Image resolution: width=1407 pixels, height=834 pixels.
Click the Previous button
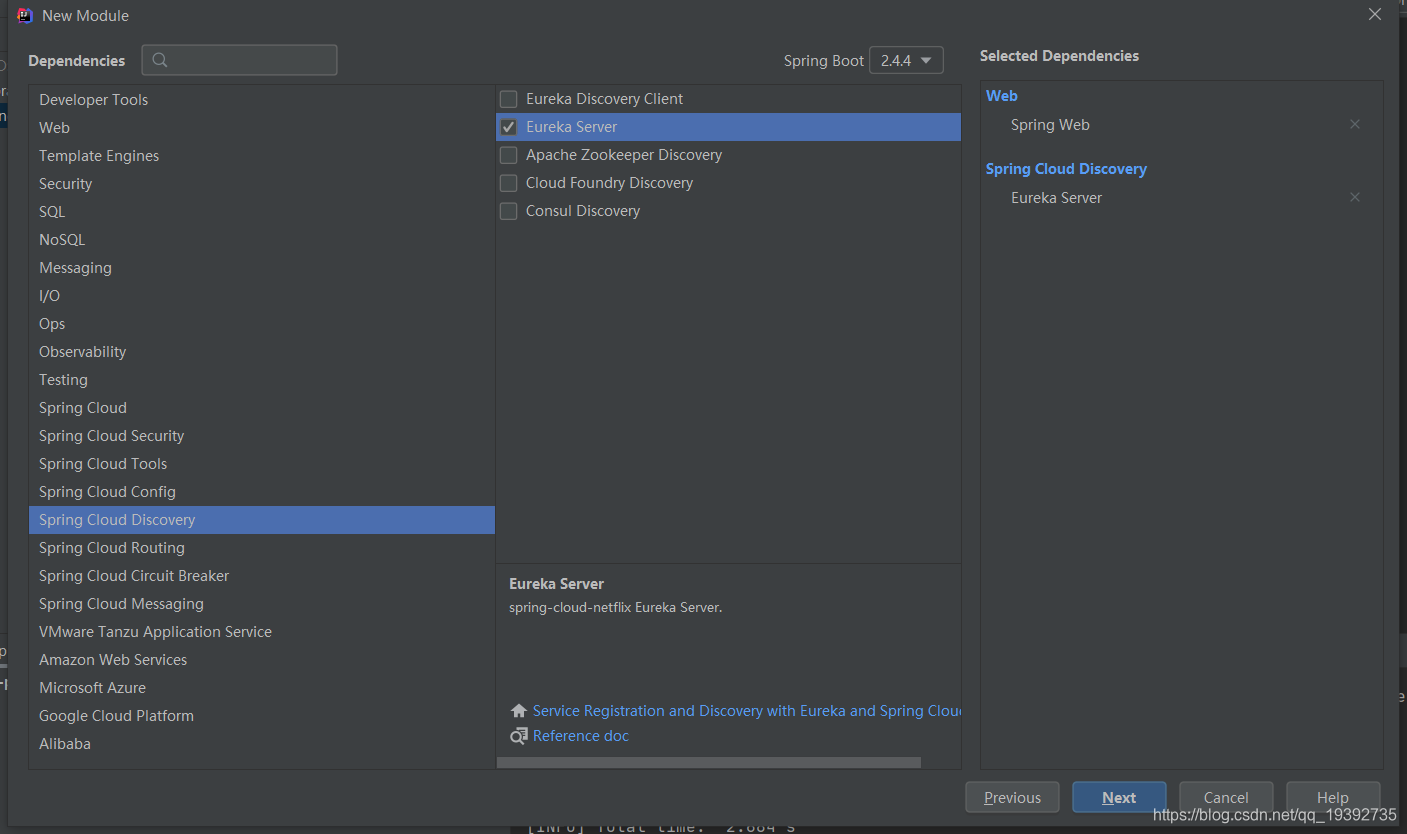coord(1012,797)
